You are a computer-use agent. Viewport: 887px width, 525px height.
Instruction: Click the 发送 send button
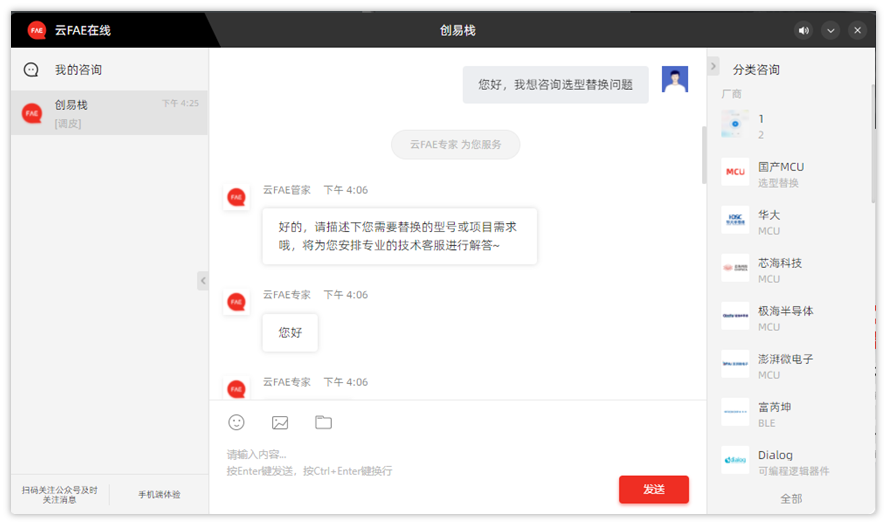[653, 489]
